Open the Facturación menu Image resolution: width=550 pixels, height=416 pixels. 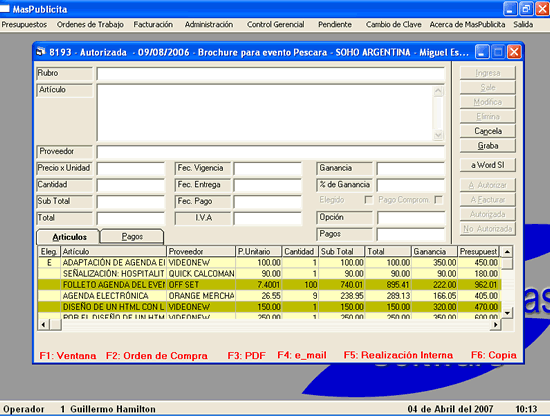click(x=153, y=25)
